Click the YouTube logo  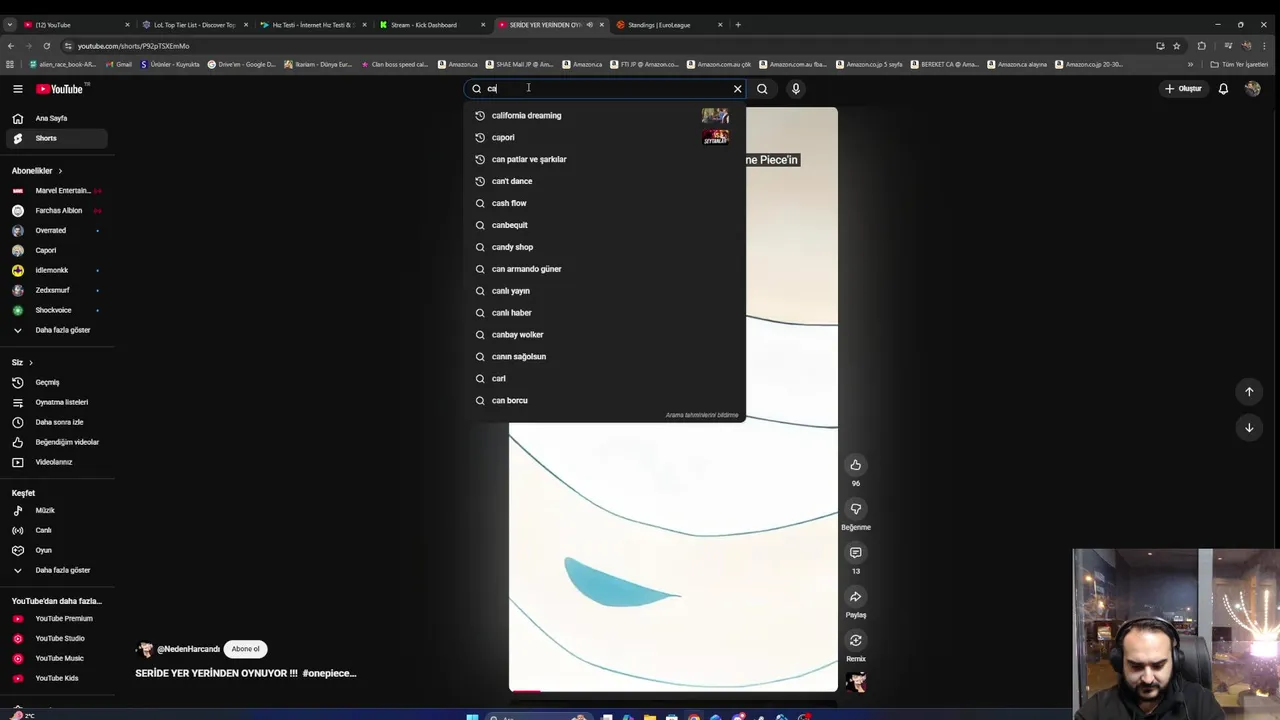click(60, 89)
